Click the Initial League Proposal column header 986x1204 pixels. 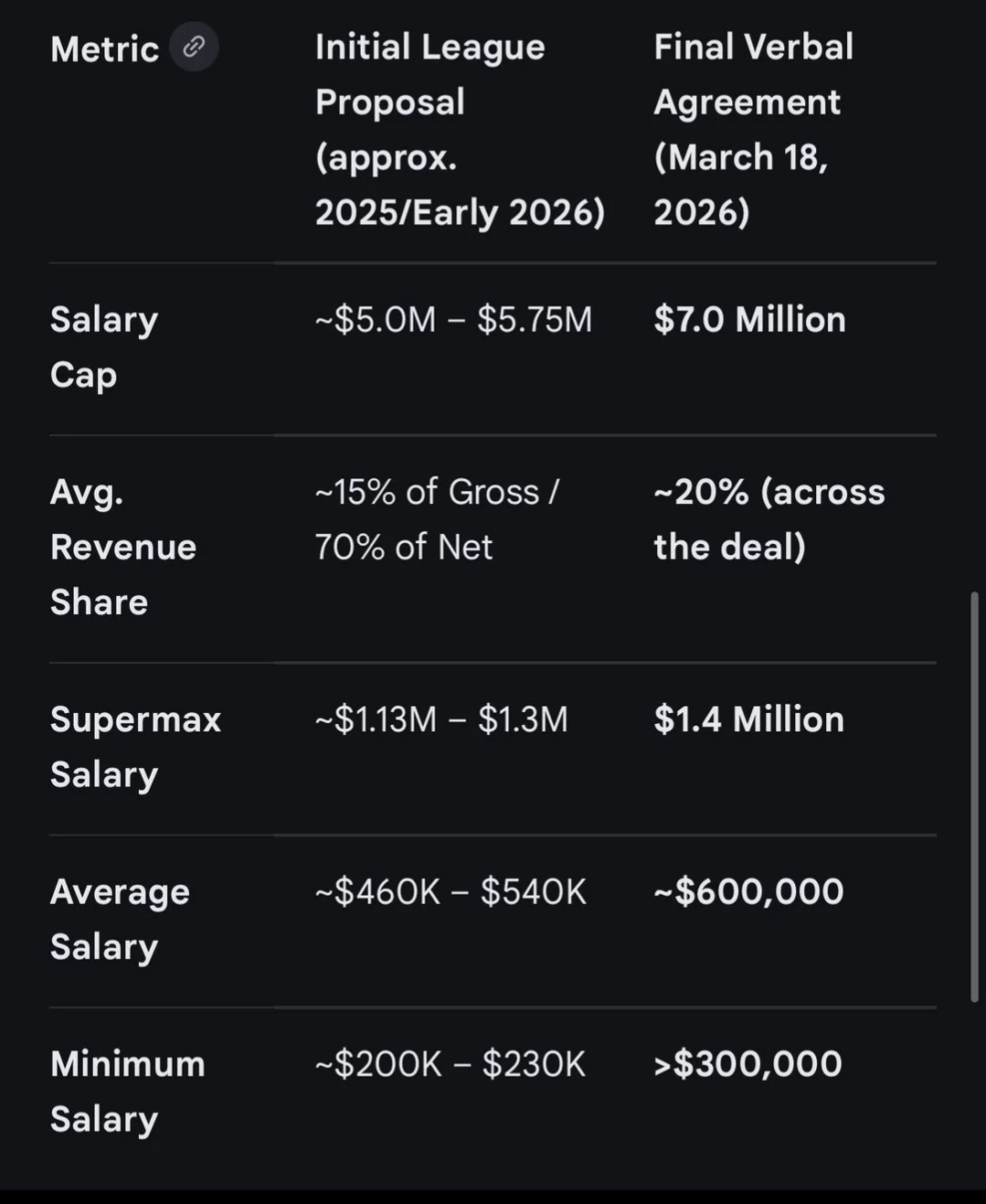click(x=459, y=129)
